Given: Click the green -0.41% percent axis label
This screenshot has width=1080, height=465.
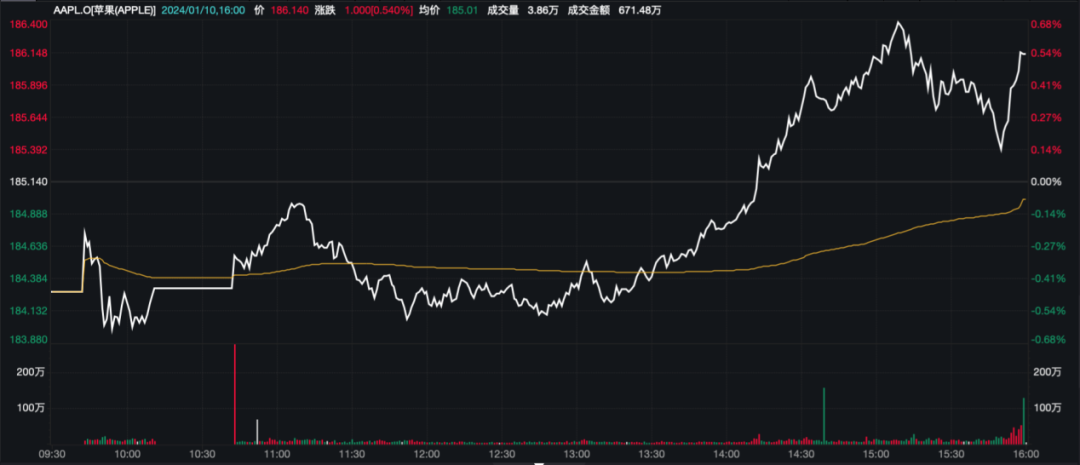Looking at the screenshot, I should click(x=1047, y=278).
